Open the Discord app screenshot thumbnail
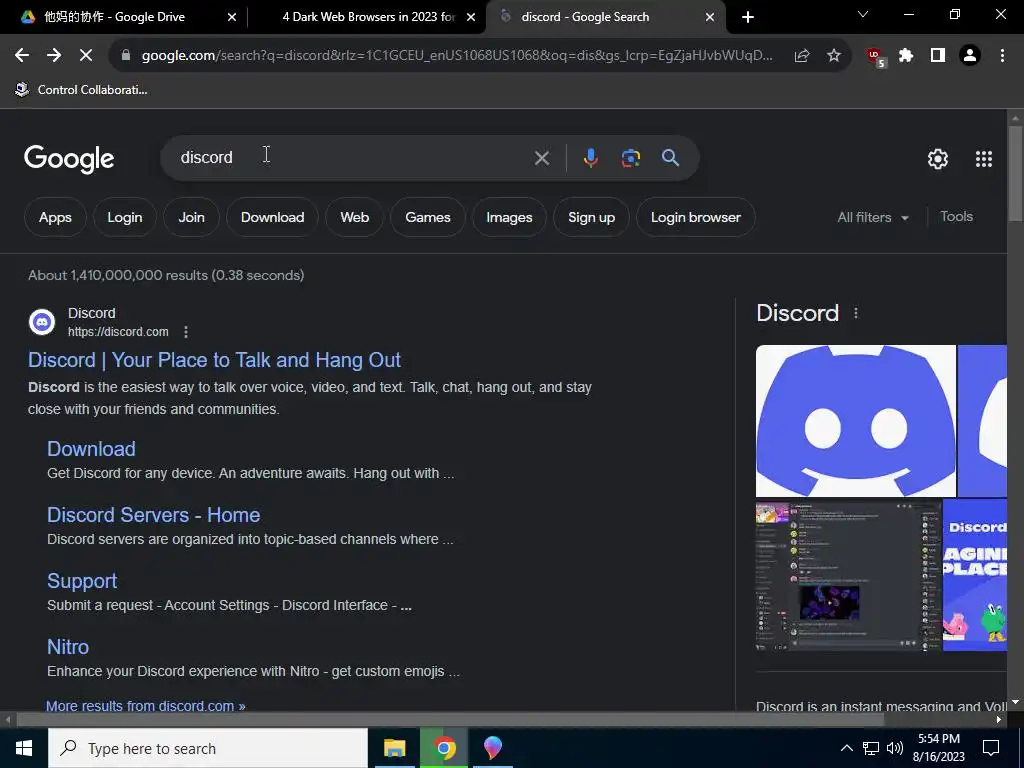Image resolution: width=1024 pixels, height=768 pixels. point(848,575)
